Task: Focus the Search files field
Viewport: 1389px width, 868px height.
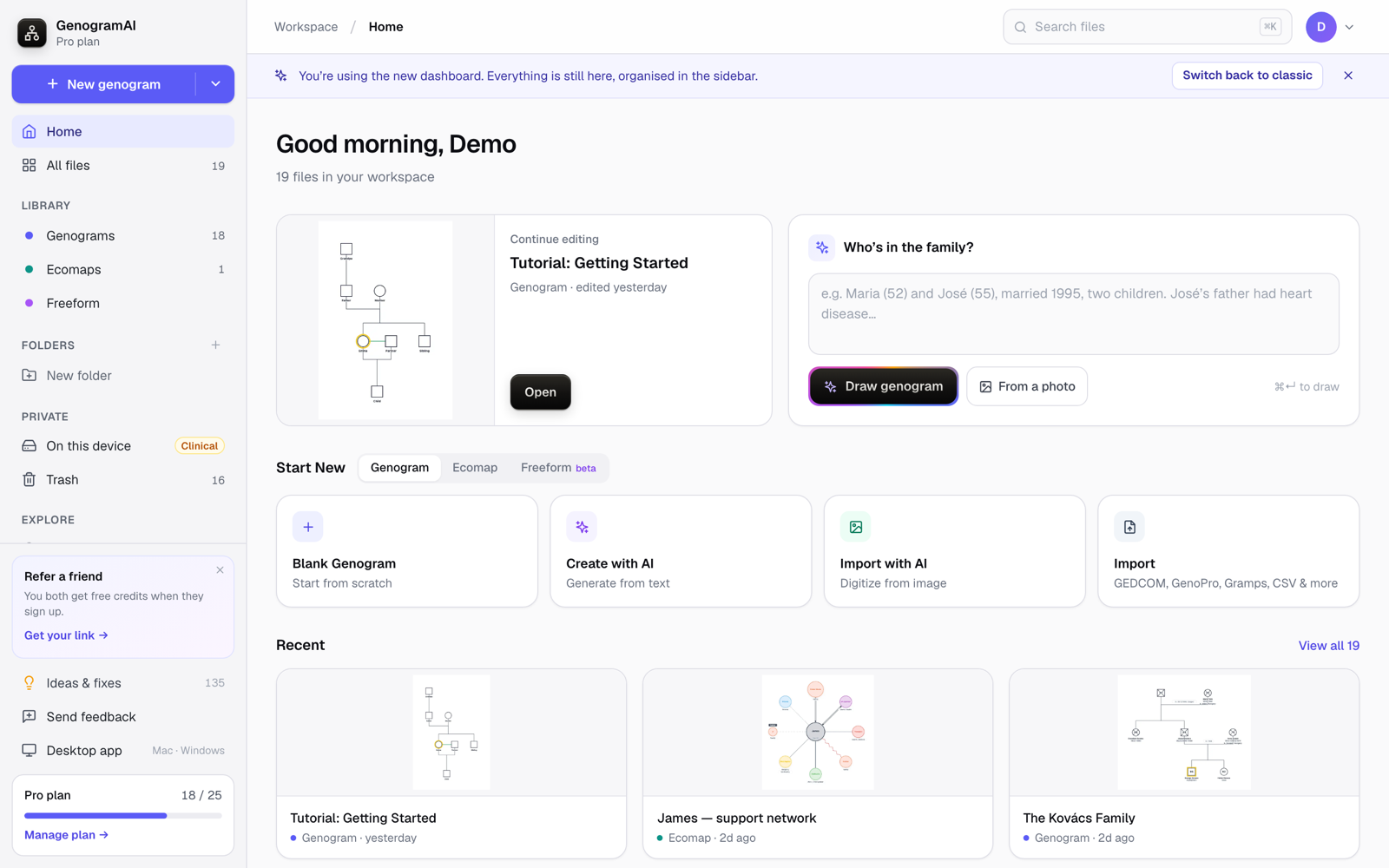Action: point(1147,27)
